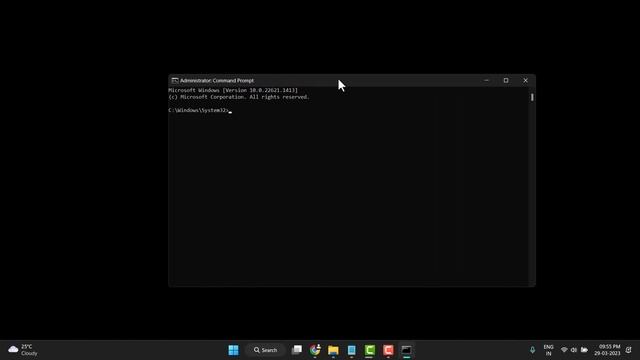Open notifications bell icon in the tray
Viewport: 640px width, 360px height.
[629, 350]
